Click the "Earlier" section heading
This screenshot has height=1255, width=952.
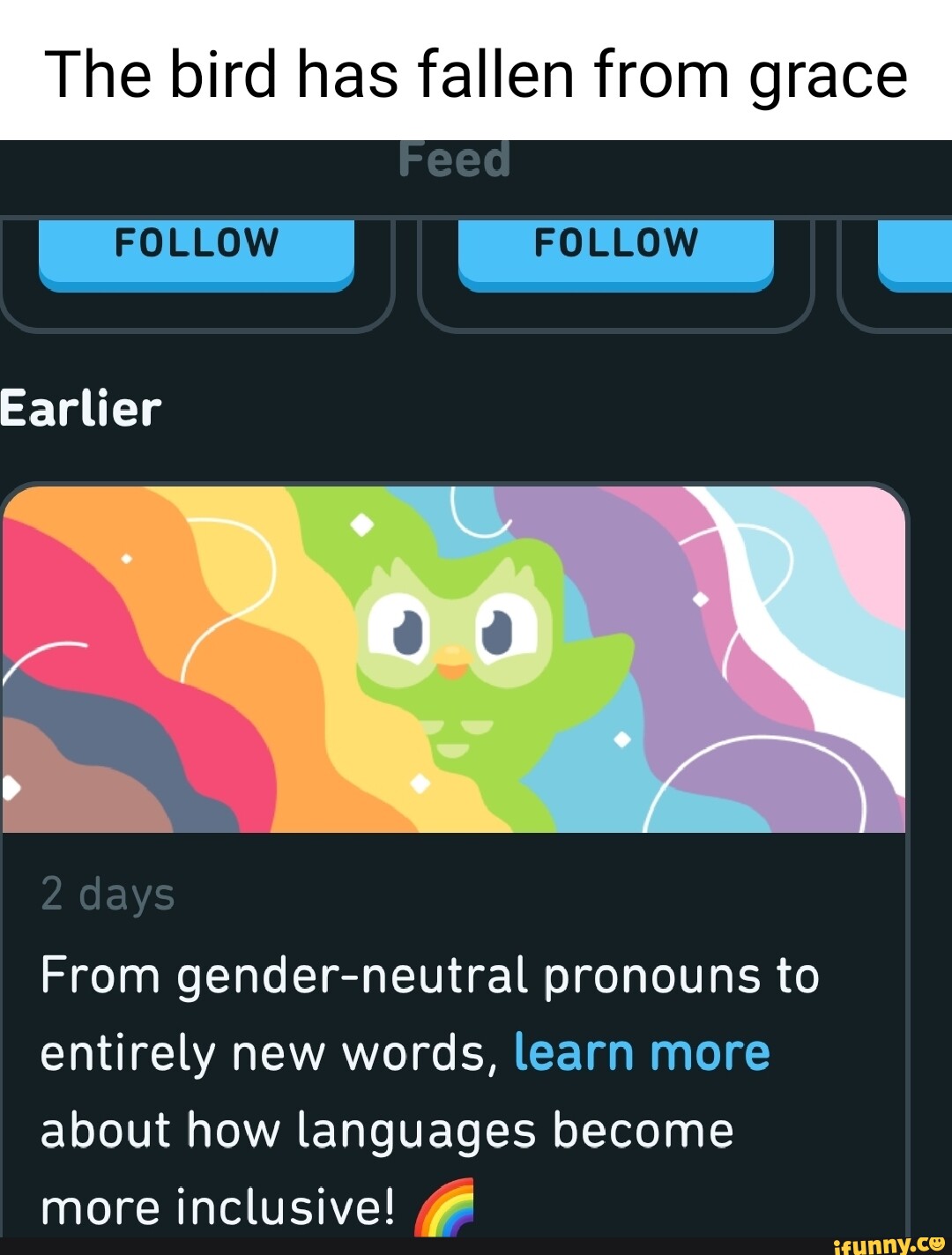[x=81, y=409]
